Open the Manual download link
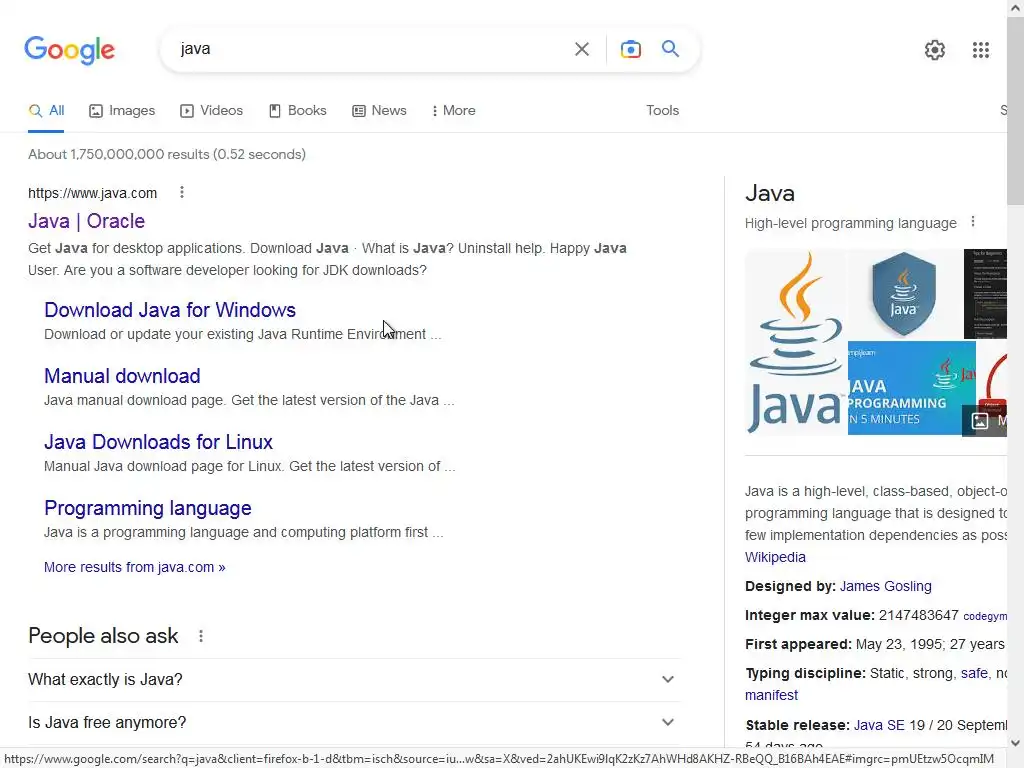The height and width of the screenshot is (768, 1024). coord(122,376)
